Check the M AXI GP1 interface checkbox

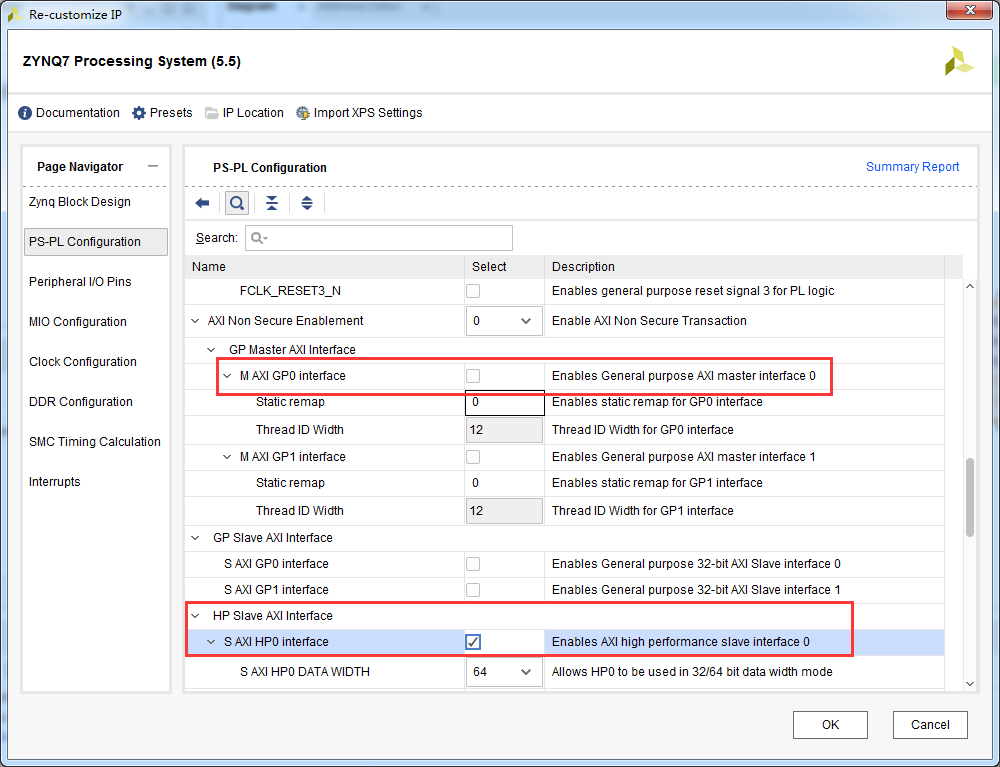473,457
